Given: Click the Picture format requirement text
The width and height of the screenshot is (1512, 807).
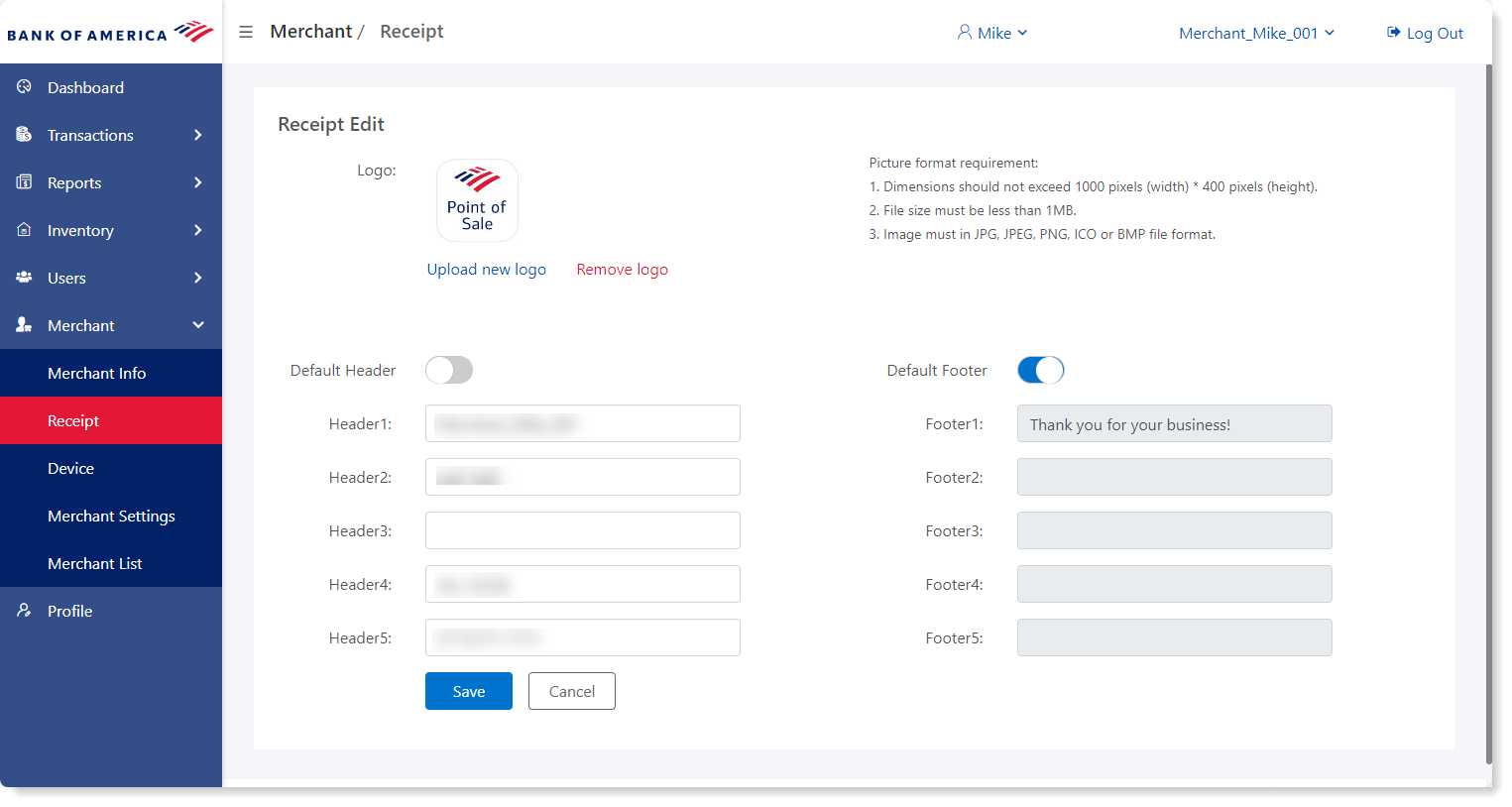Looking at the screenshot, I should point(954,163).
